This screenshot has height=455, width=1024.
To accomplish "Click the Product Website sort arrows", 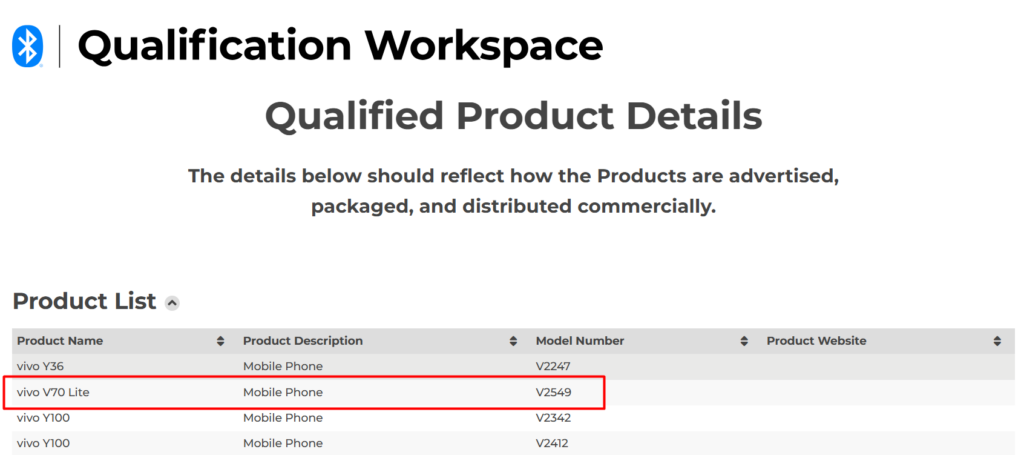I will [x=997, y=341].
